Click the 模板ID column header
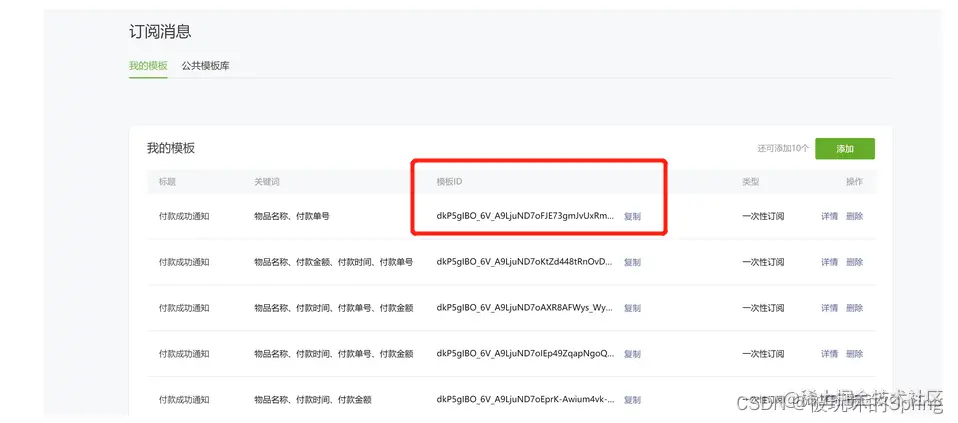958x423 pixels. pos(450,182)
